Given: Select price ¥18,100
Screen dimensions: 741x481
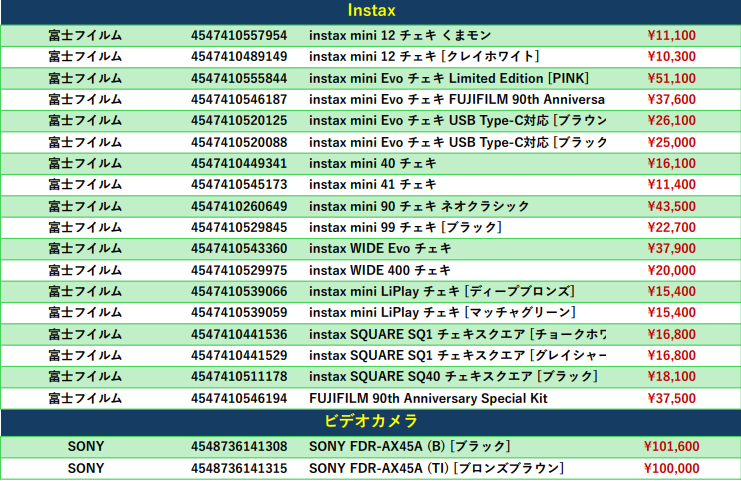Looking at the screenshot, I should tap(672, 377).
